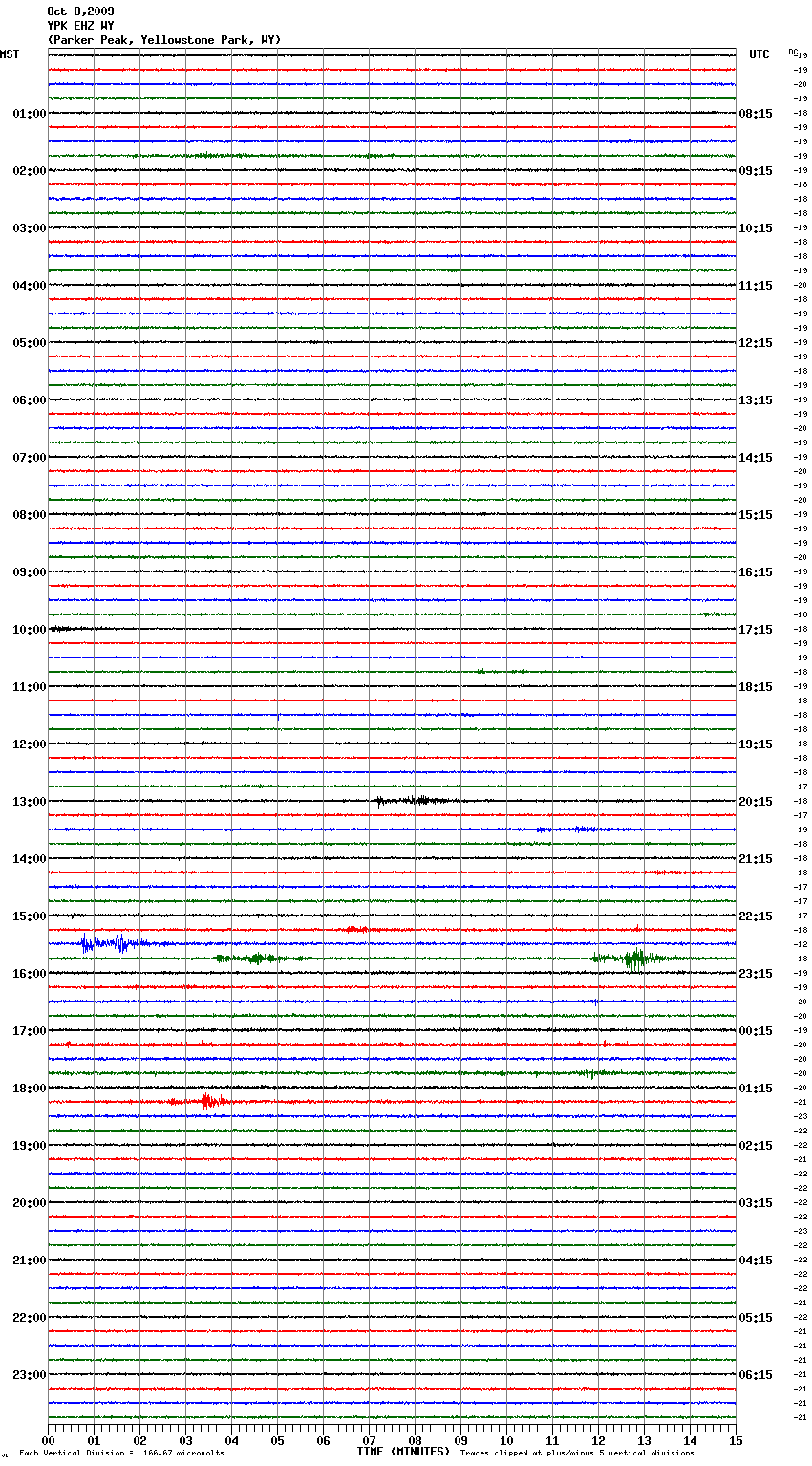
Task: Select the station code YPK EHZ WY
Action: (80, 26)
